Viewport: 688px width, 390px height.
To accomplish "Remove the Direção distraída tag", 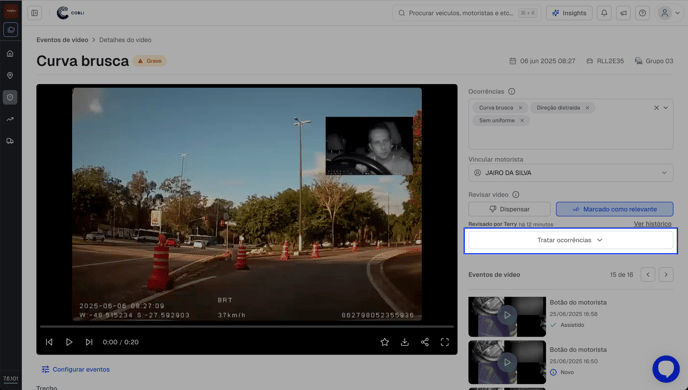I will tap(587, 108).
